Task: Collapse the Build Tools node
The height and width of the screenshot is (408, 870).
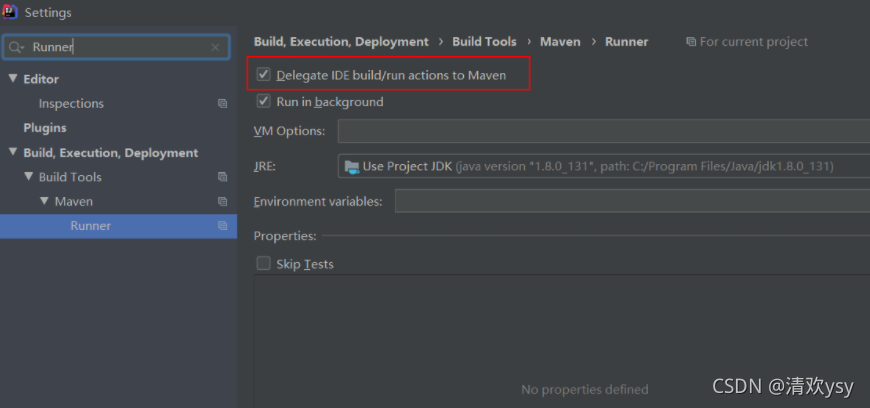Action: click(x=29, y=177)
